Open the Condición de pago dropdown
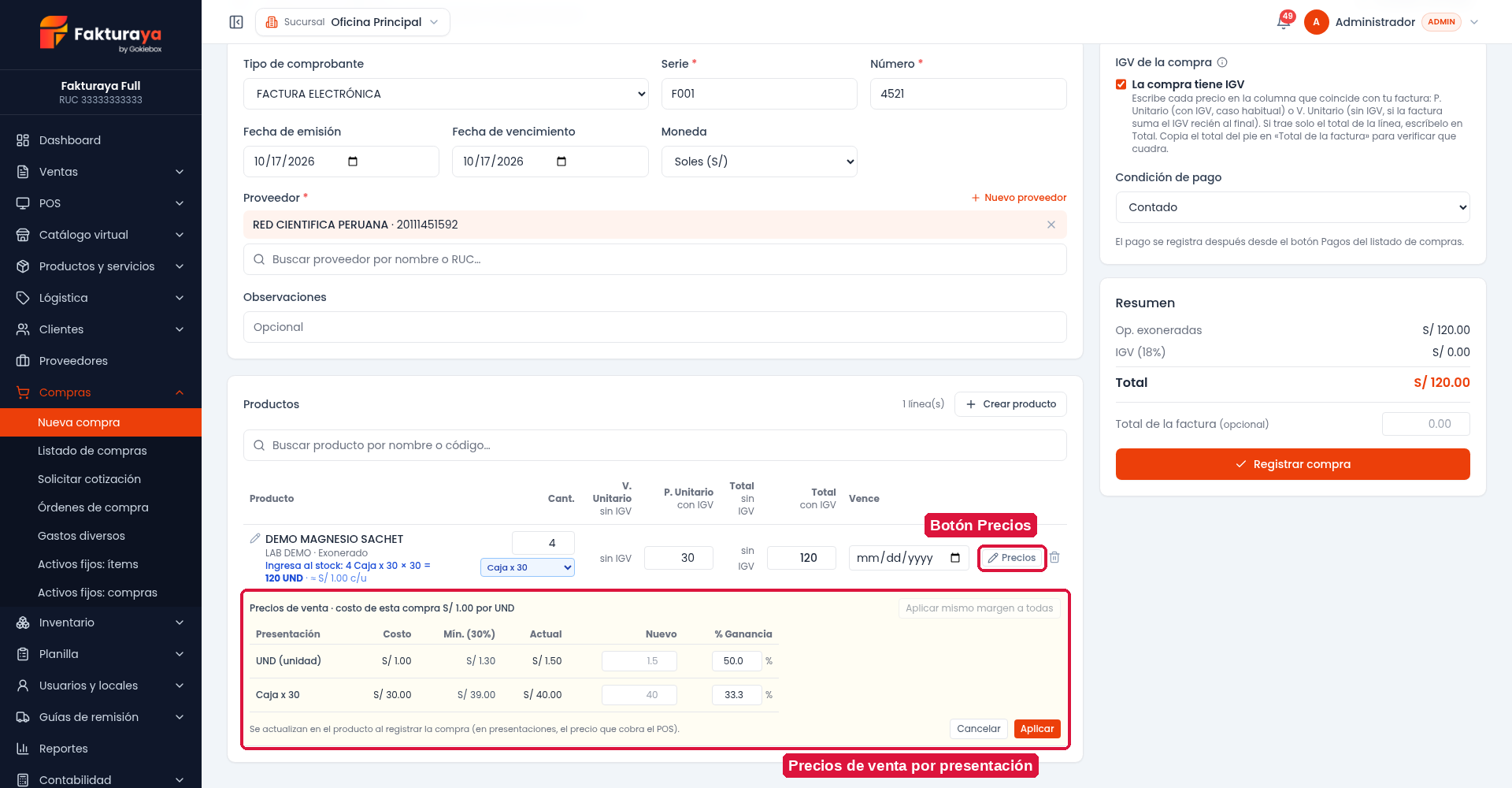Screen dimensions: 1512x788 coord(1292,207)
